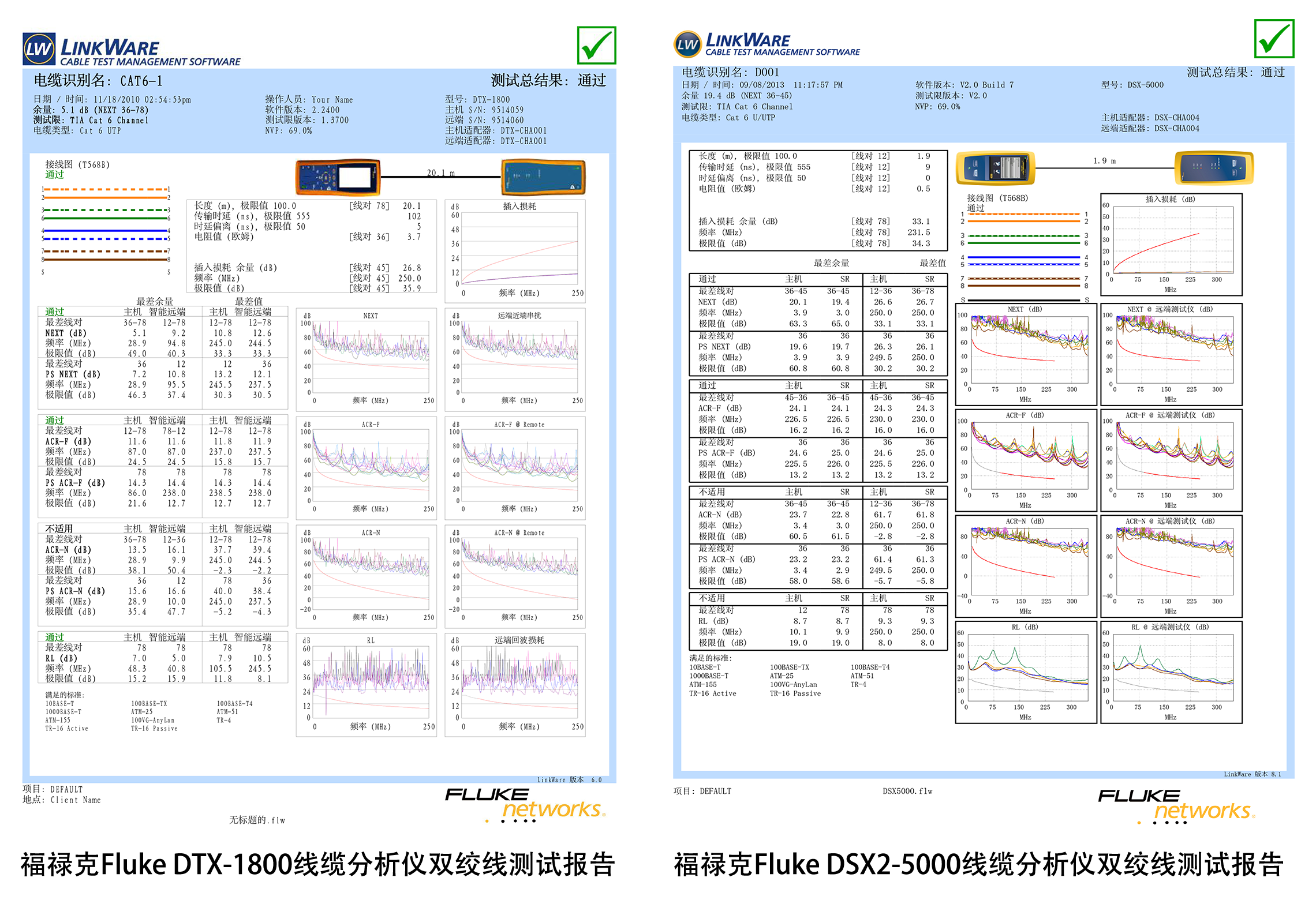
Task: Click the file name 'DSX5000.flw'
Action: (x=907, y=791)
